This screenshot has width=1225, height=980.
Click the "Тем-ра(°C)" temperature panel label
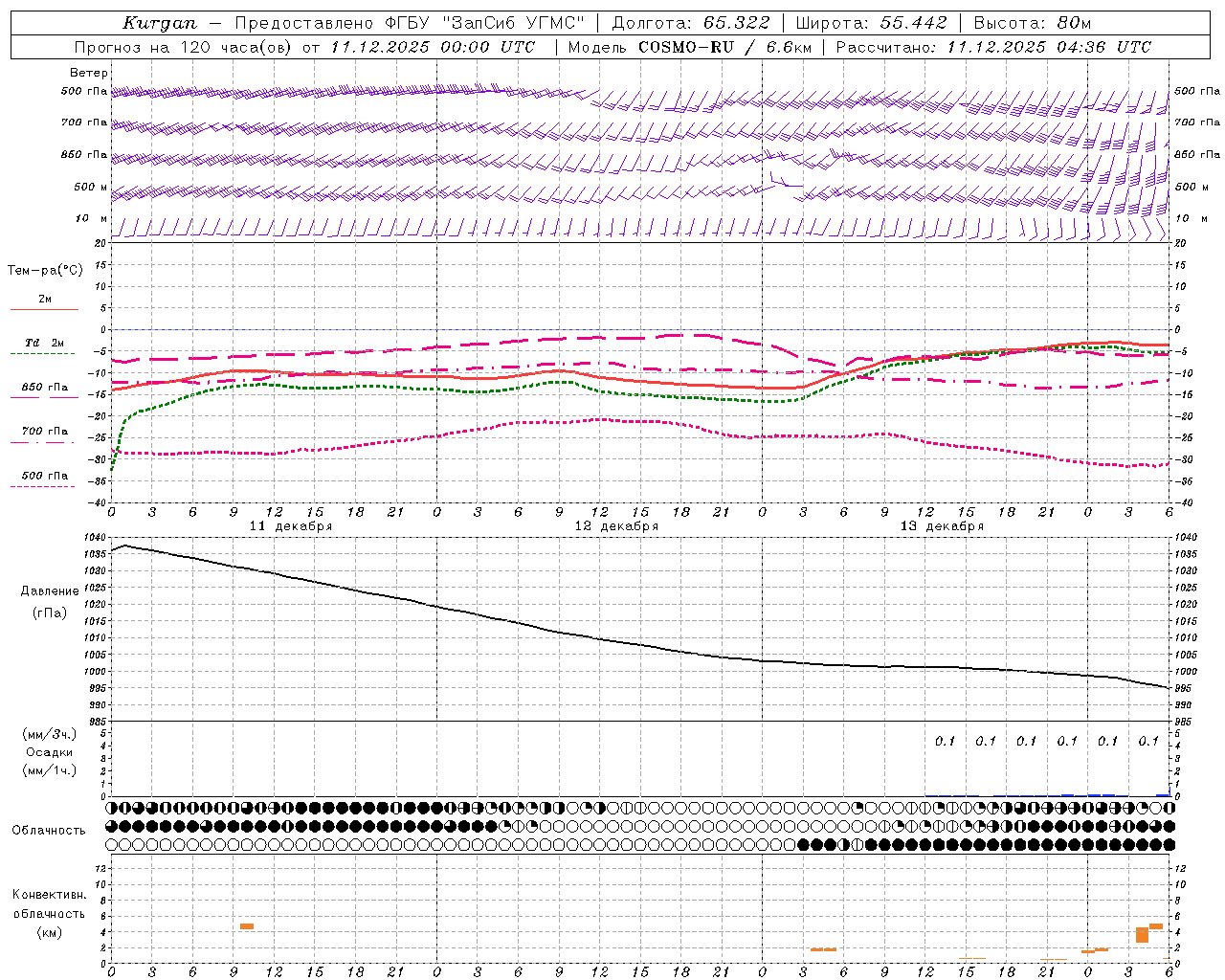coord(45,271)
